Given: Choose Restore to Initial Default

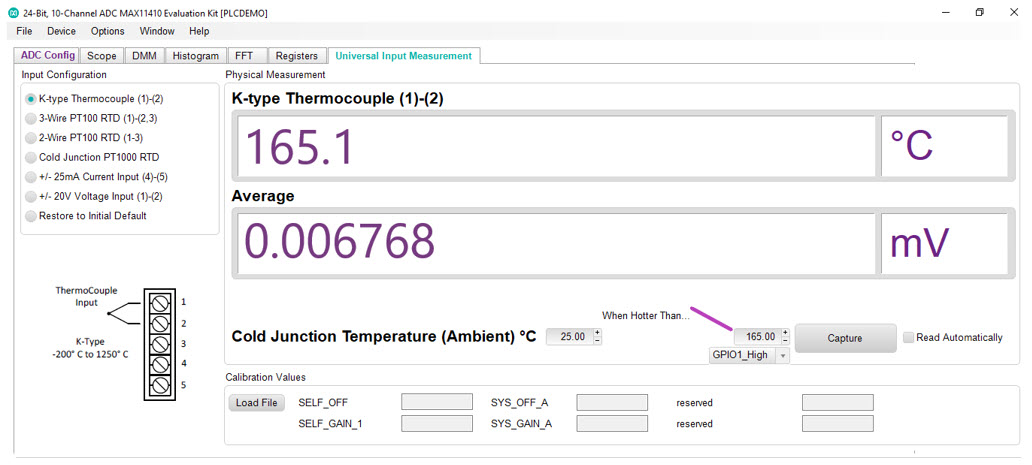Looking at the screenshot, I should tap(86, 216).
